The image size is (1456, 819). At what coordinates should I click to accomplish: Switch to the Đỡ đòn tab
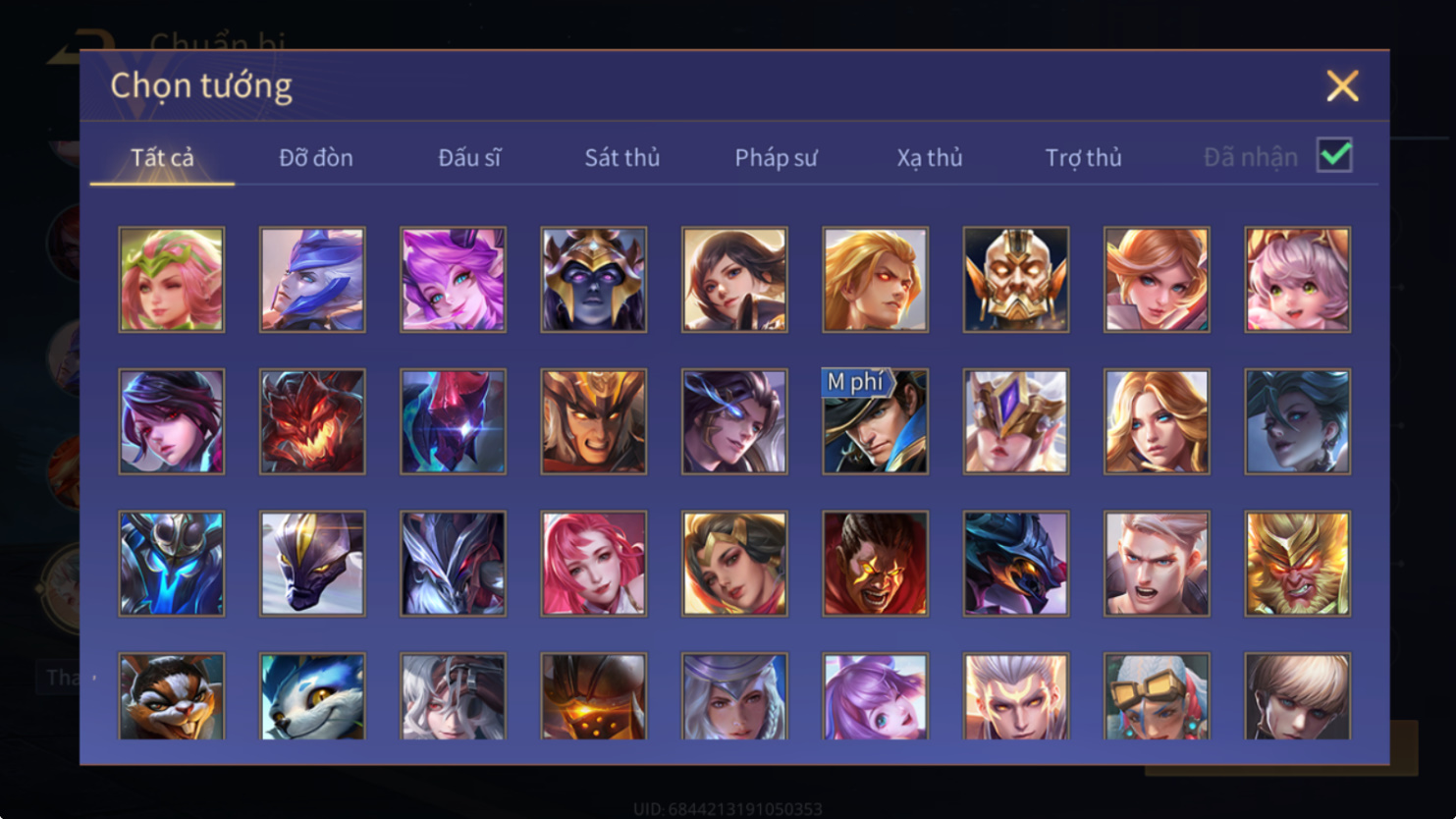pyautogui.click(x=316, y=157)
